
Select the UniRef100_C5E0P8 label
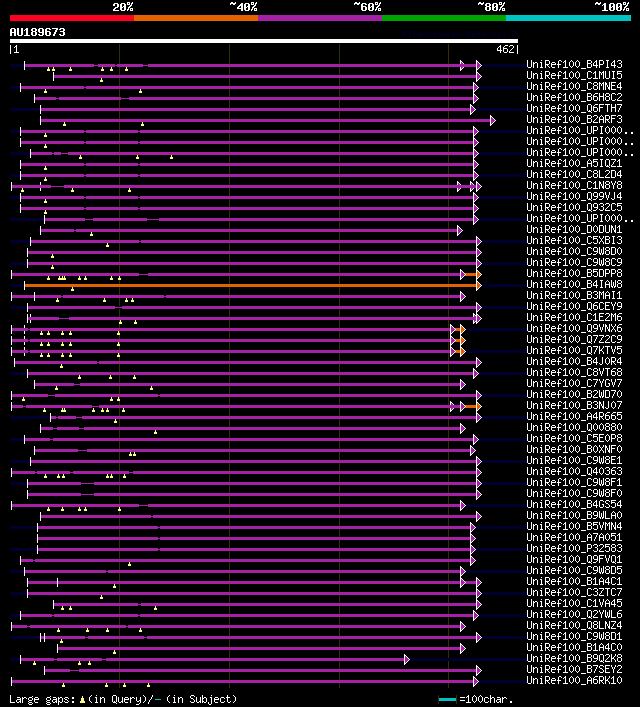pyautogui.click(x=574, y=438)
